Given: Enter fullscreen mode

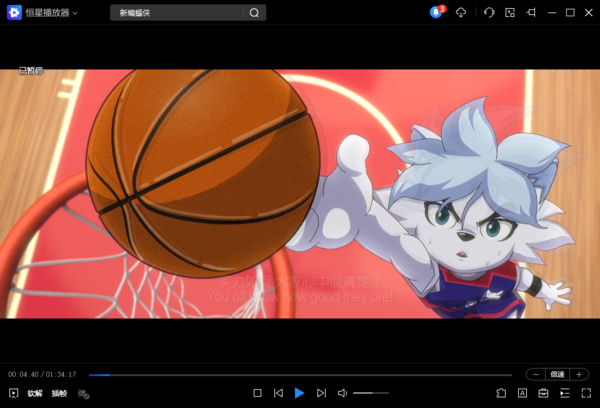Looking at the screenshot, I should (x=586, y=393).
